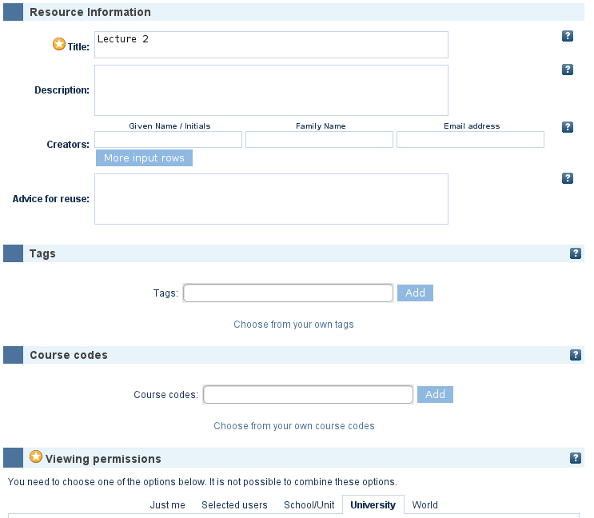594x518 pixels.
Task: Click Add button next to Course codes
Action: [x=435, y=394]
